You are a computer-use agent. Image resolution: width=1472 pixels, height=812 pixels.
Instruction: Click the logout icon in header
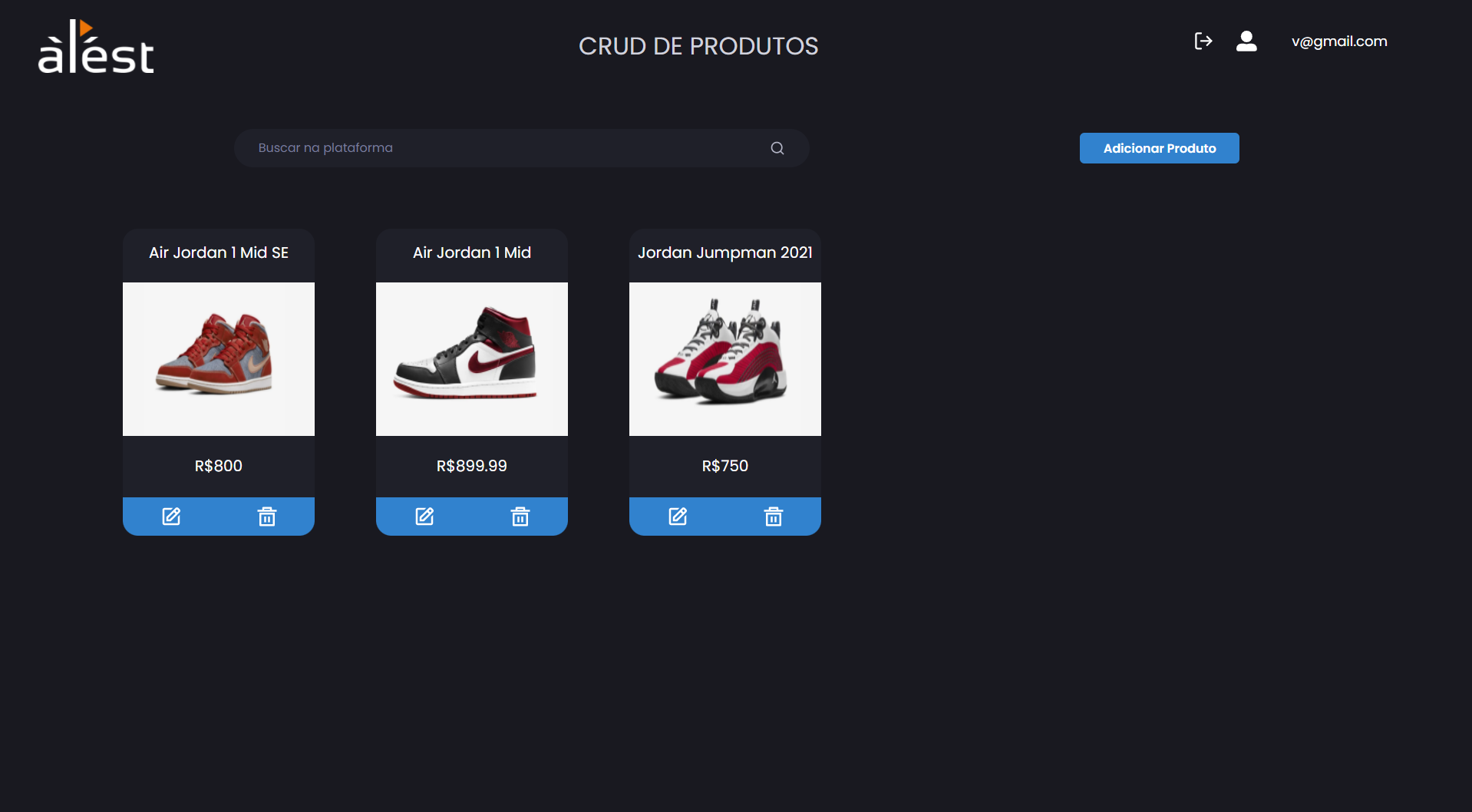pos(1203,41)
